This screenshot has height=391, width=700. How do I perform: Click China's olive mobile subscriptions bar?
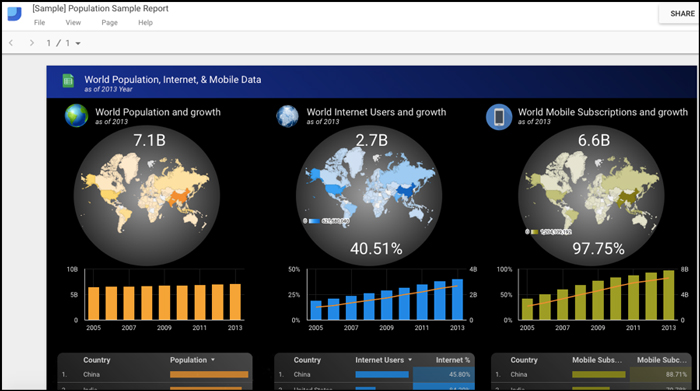tap(599, 374)
